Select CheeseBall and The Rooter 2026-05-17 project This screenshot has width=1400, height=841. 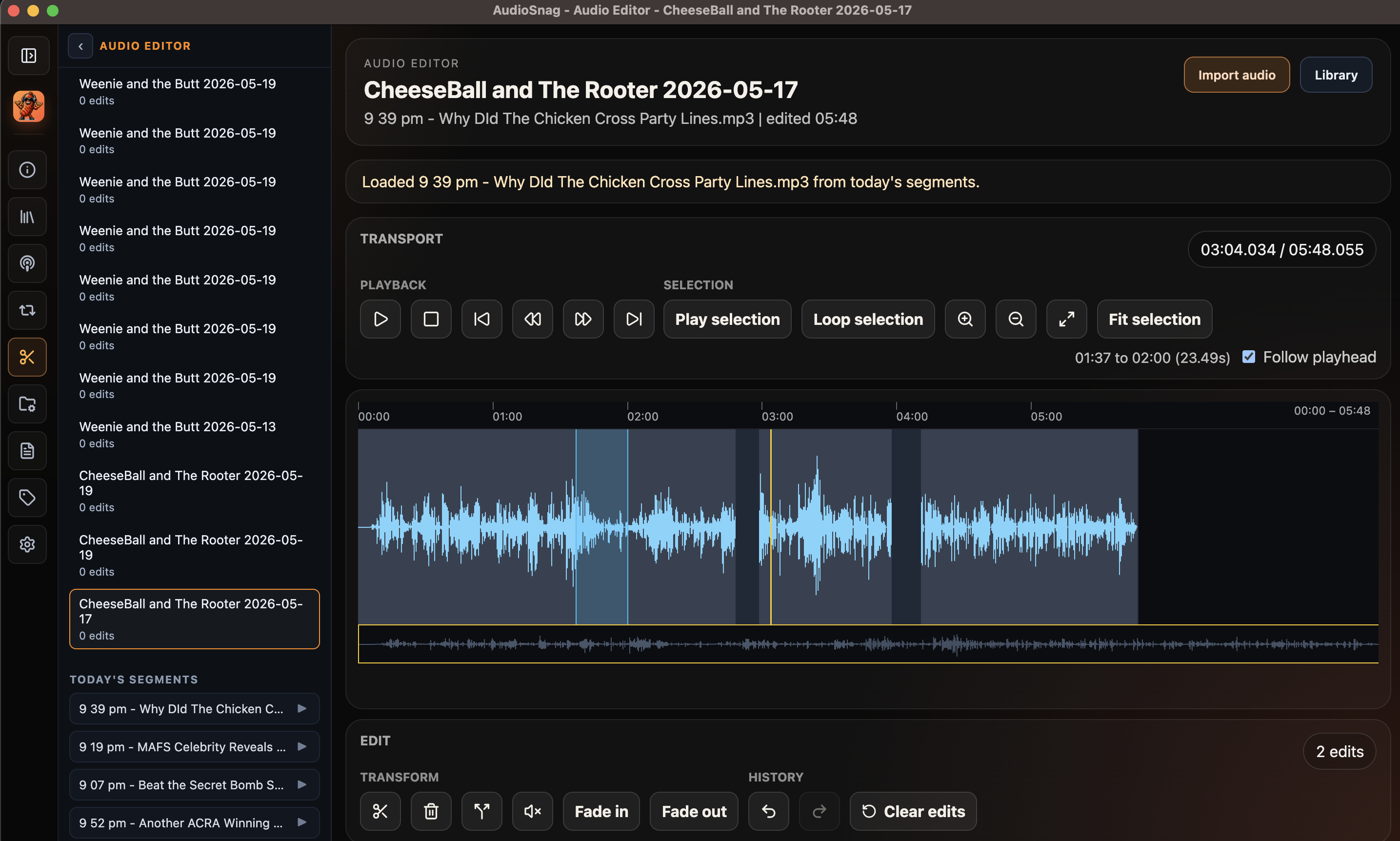point(194,619)
